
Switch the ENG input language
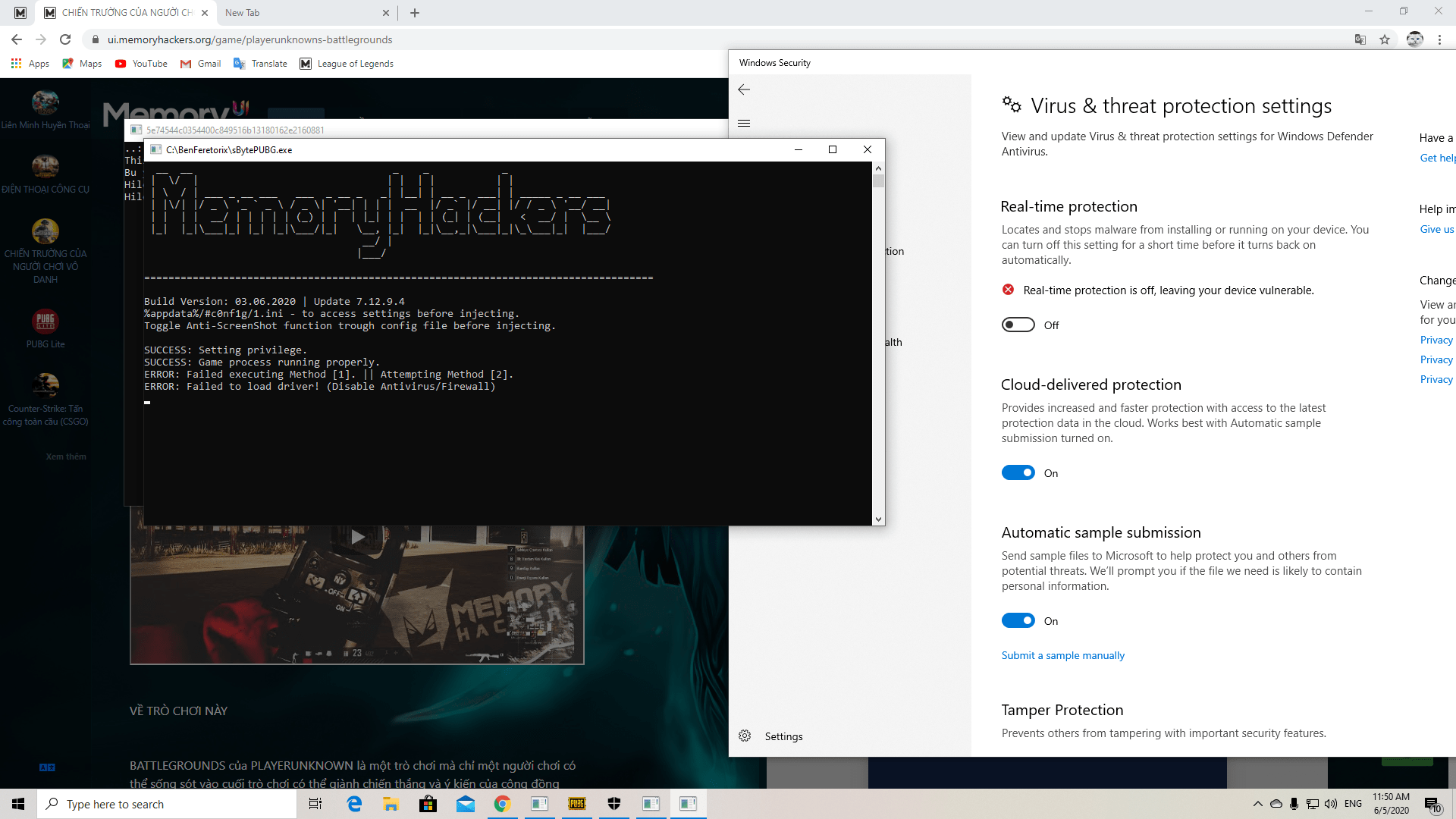pos(1354,804)
